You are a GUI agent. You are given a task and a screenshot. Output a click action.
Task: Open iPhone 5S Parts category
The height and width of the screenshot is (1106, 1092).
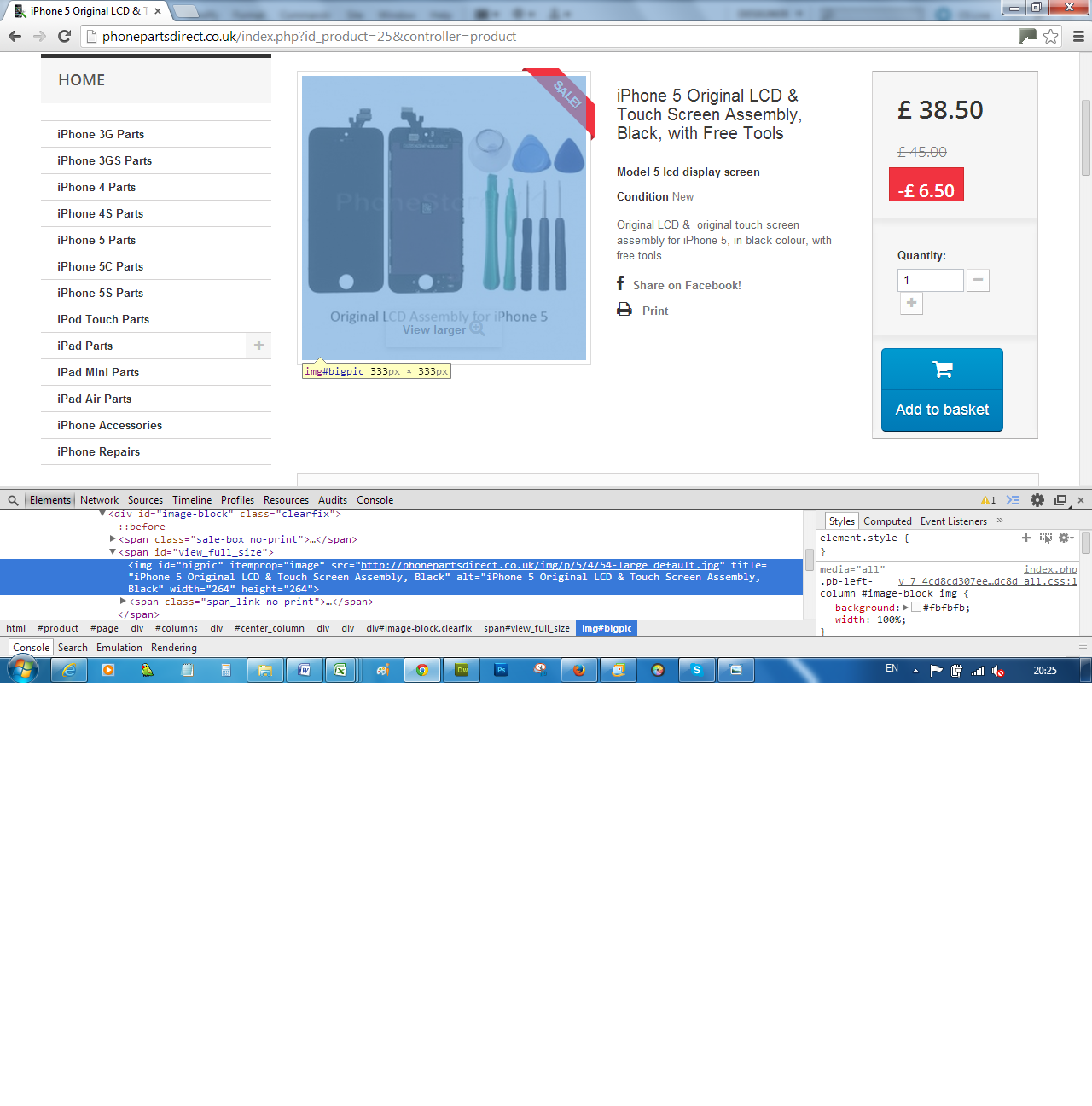tap(101, 293)
